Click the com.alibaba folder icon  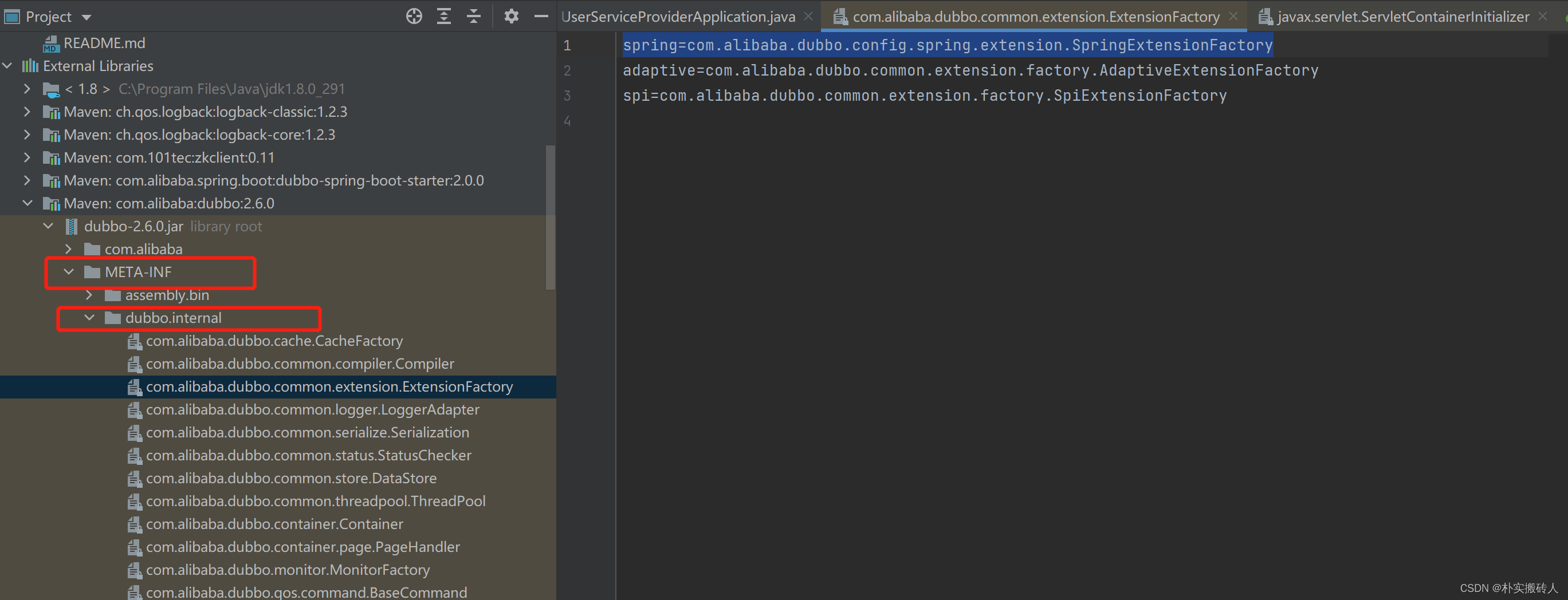pyautogui.click(x=92, y=250)
